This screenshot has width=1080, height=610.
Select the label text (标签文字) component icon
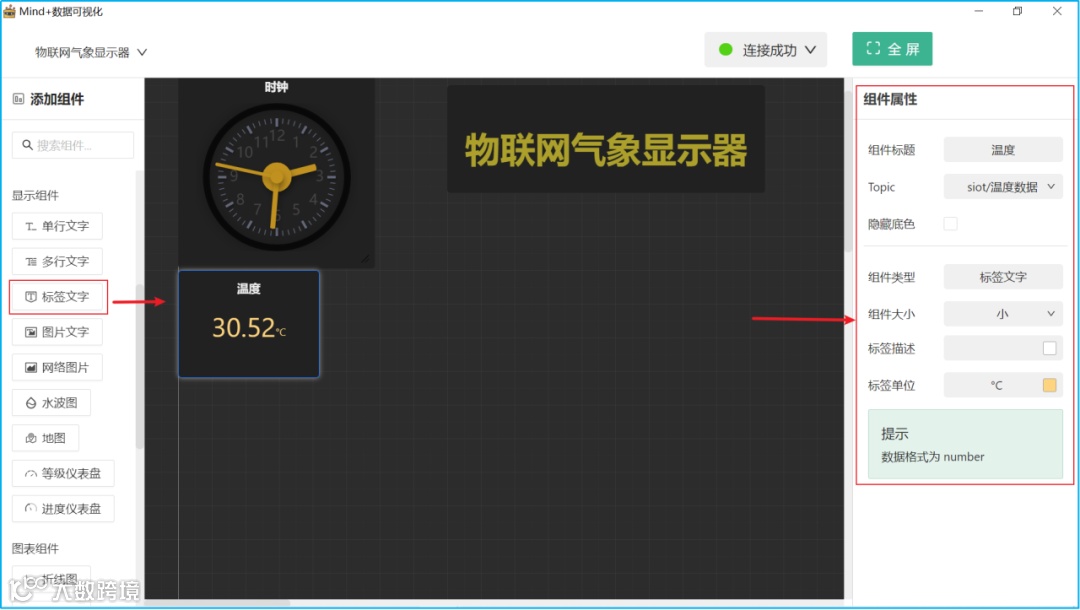coord(30,297)
